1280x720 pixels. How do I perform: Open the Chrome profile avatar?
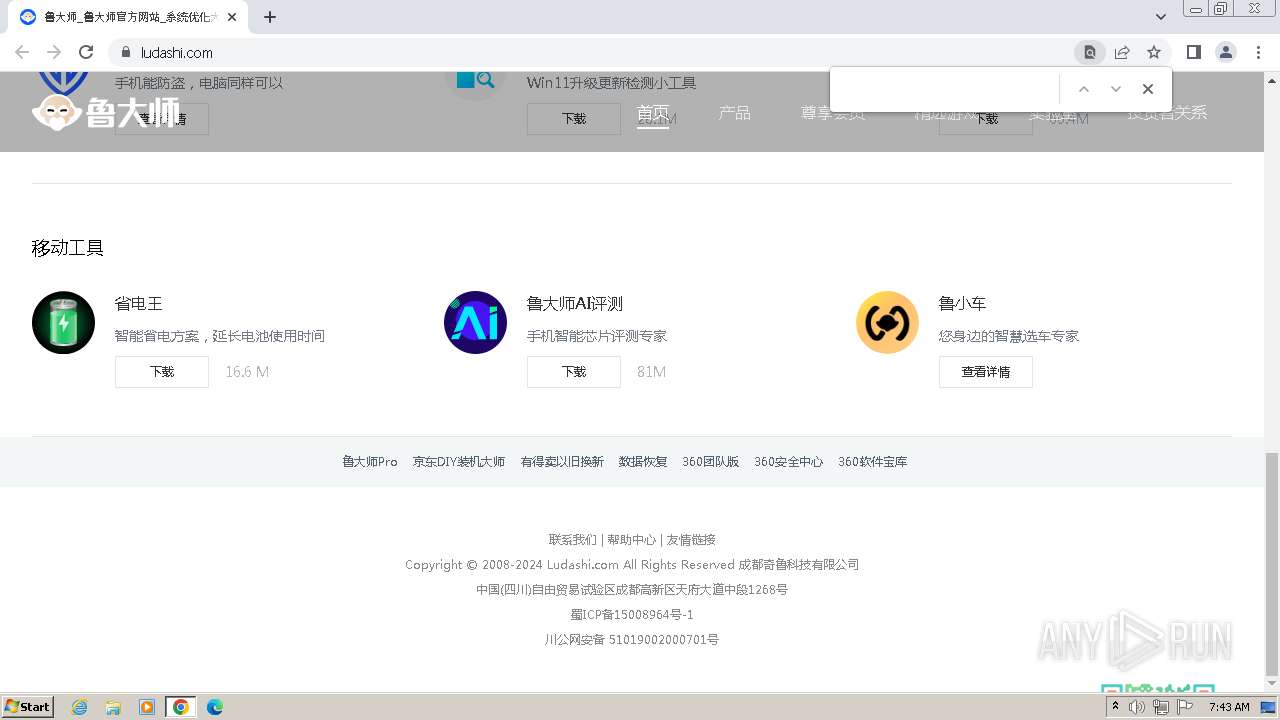[x=1225, y=52]
